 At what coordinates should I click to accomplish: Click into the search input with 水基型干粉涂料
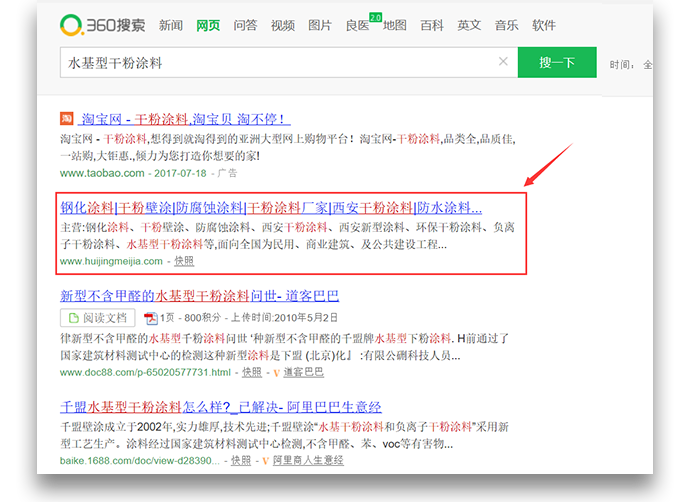280,62
